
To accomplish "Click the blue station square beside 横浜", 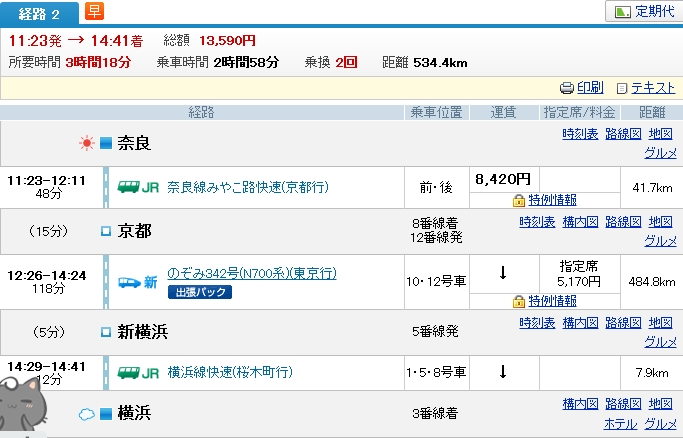I will (x=106, y=414).
